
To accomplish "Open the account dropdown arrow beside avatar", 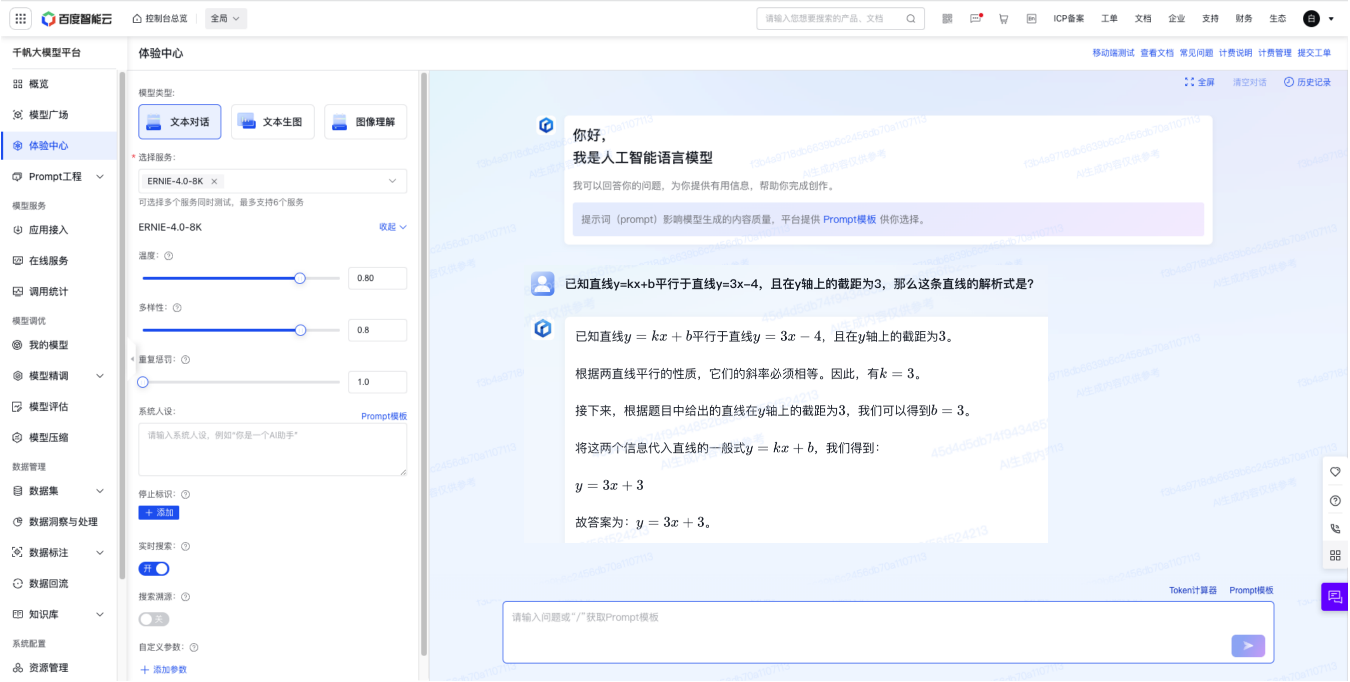I will [x=1331, y=19].
